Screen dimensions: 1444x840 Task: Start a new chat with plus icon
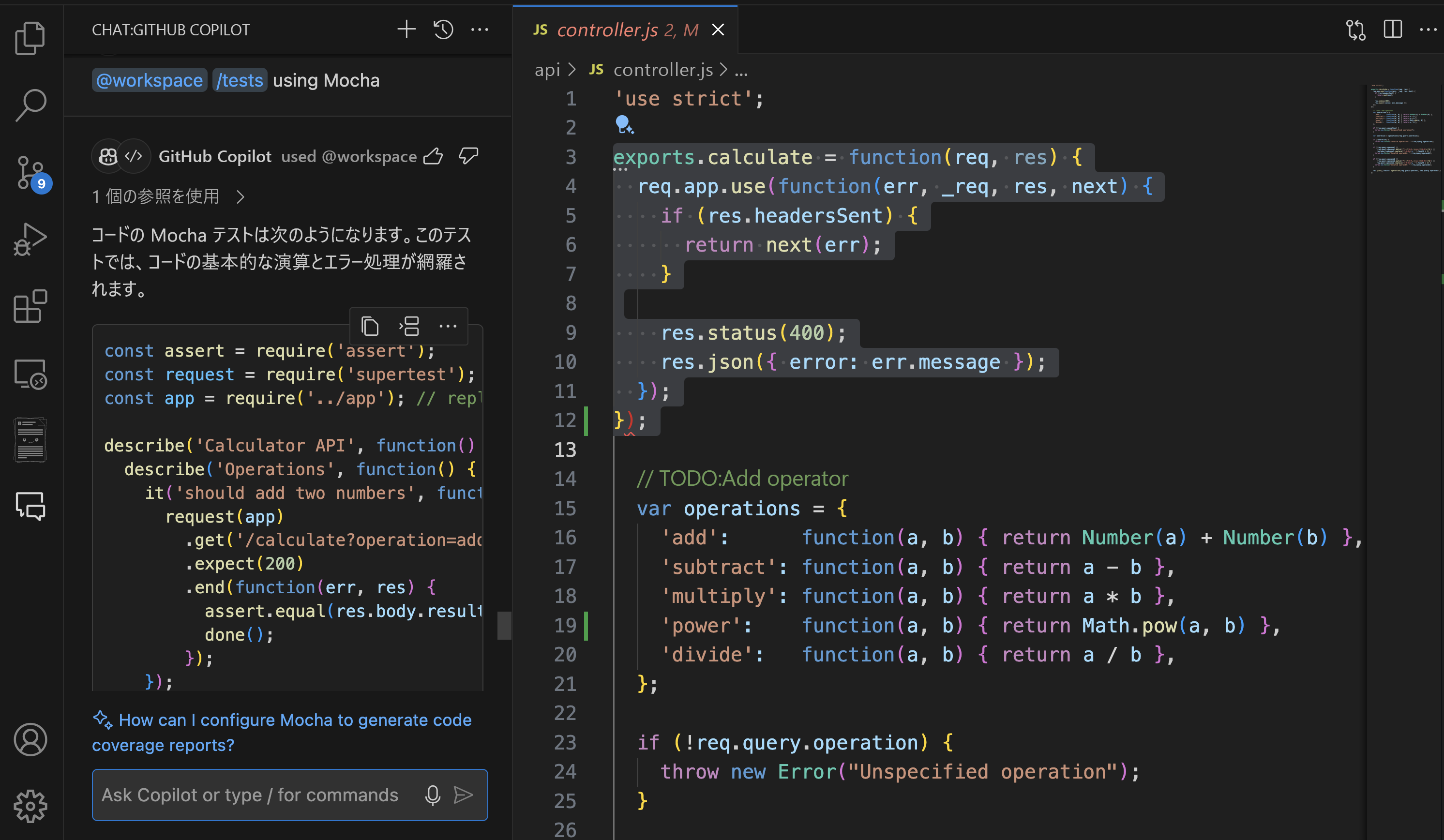406,29
